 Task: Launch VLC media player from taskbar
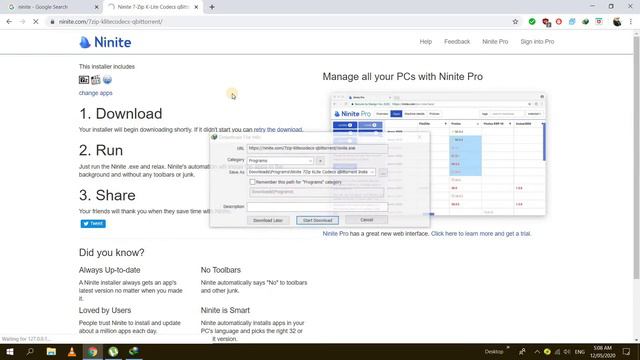click(72, 351)
